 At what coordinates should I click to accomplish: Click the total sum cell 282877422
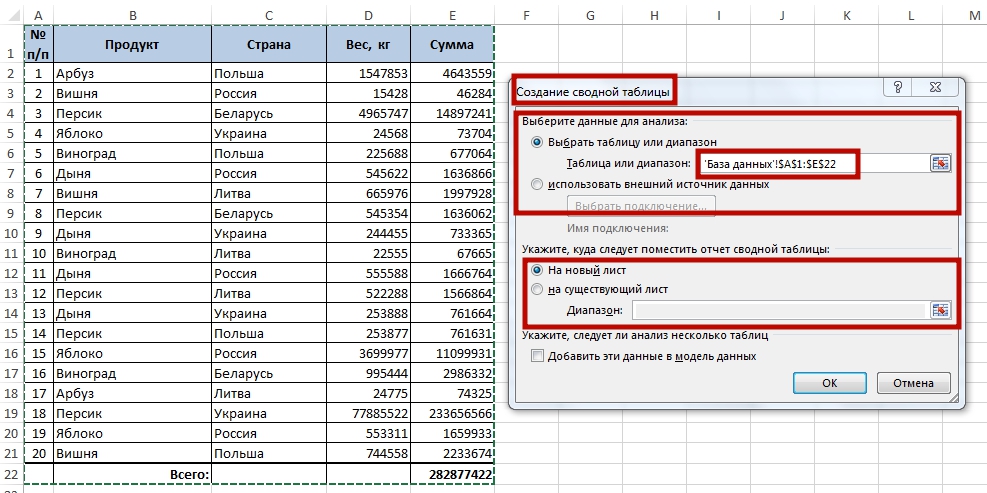click(x=453, y=473)
